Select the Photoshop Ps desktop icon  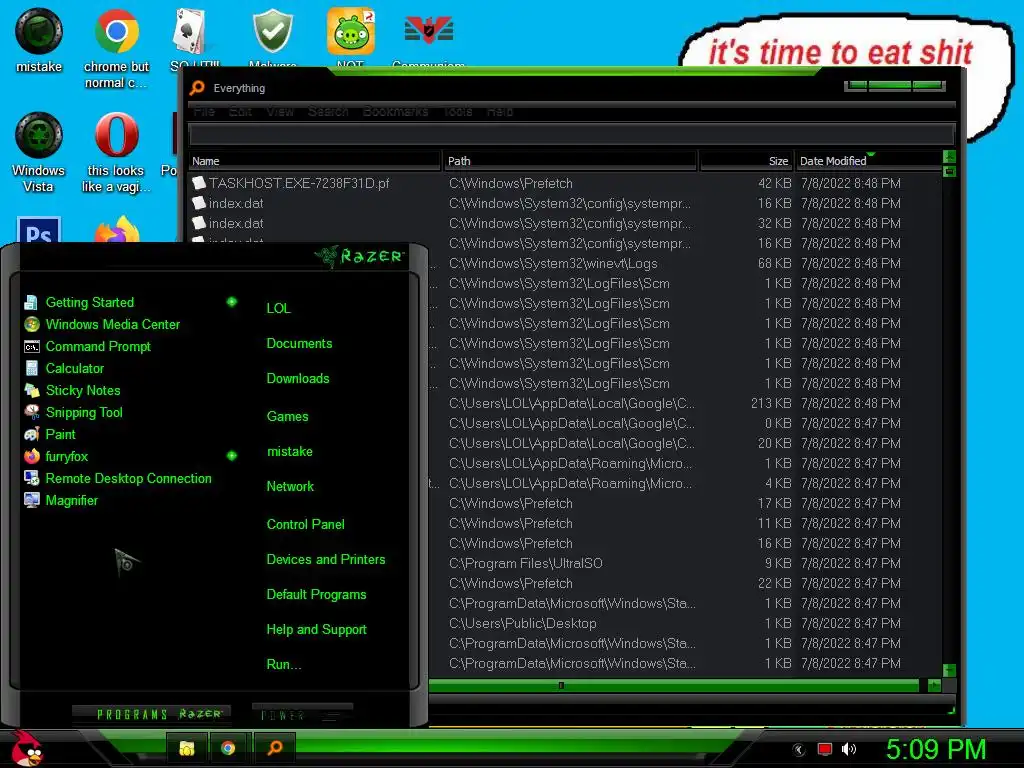pyautogui.click(x=39, y=230)
